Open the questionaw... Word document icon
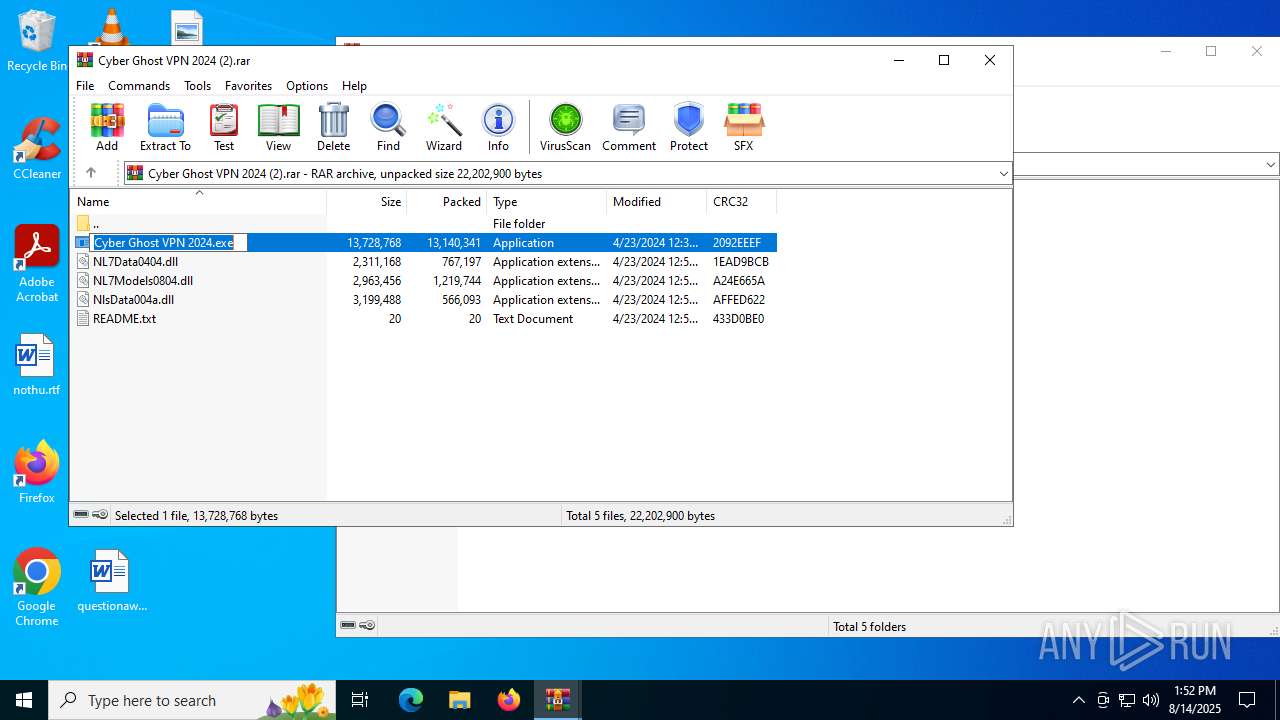Image resolution: width=1280 pixels, height=720 pixels. click(x=111, y=580)
